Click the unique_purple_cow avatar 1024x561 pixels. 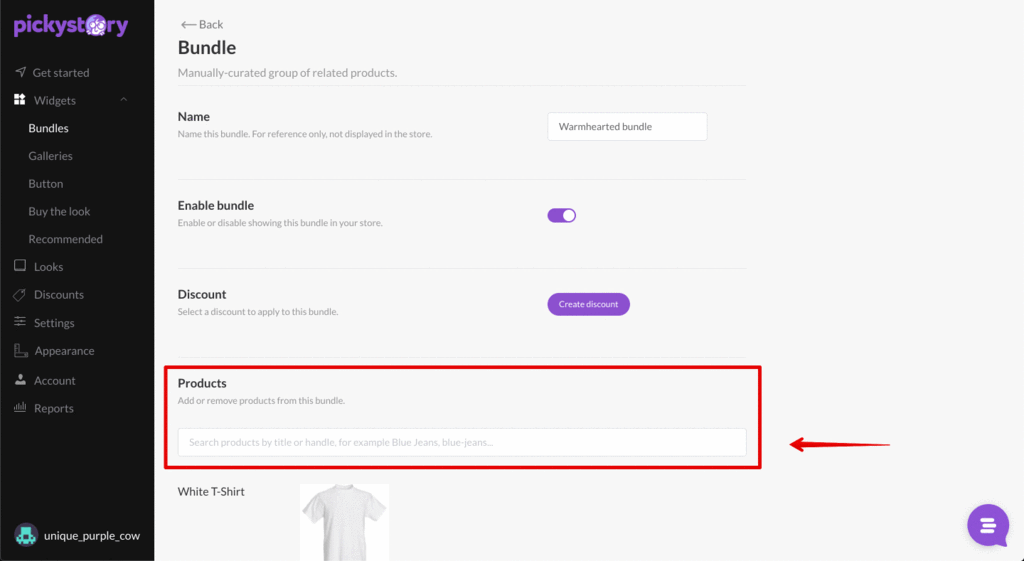point(26,535)
